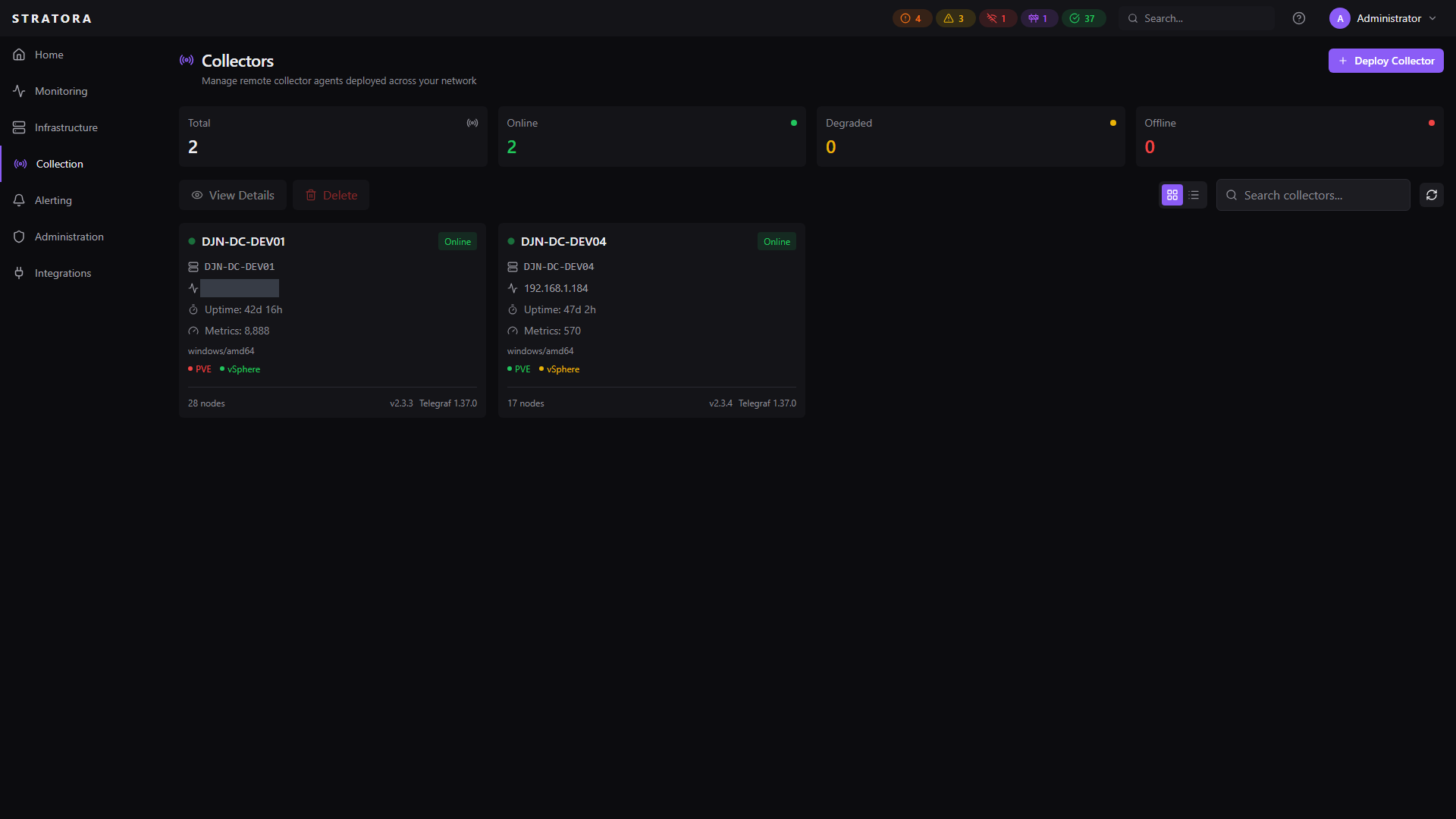Click the Offline stat card
Screen dimensions: 1456x819
(1289, 136)
